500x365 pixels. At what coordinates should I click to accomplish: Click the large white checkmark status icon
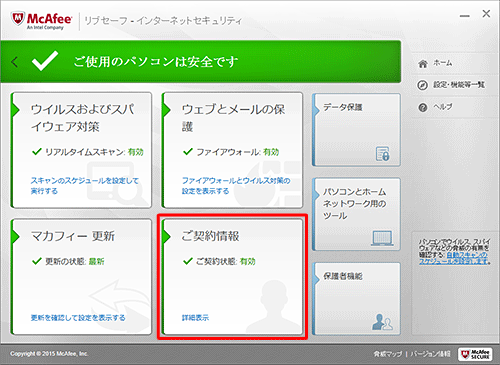(45, 61)
